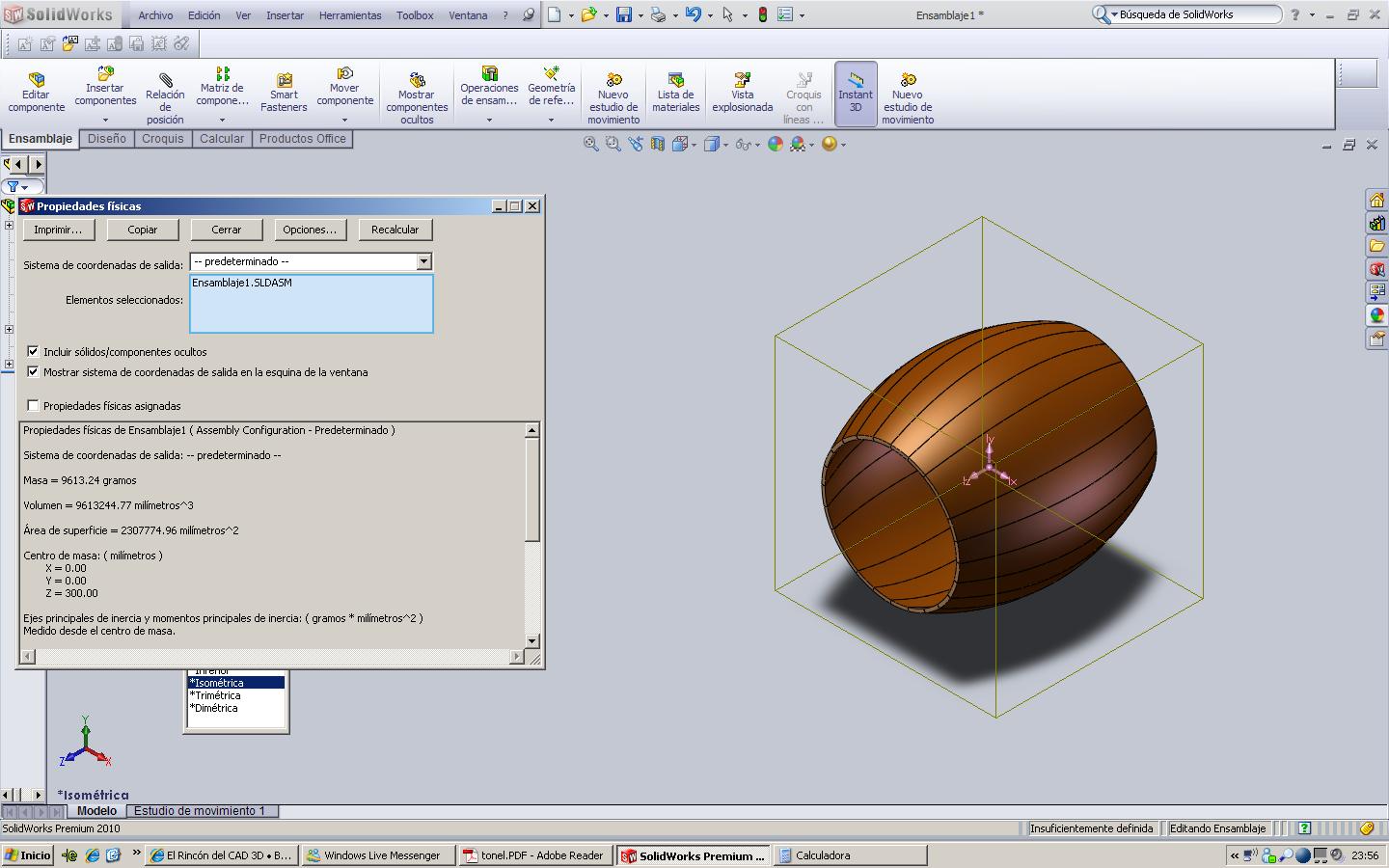Click the Imprimir... button
Screen dimensions: 1389x868
58,230
